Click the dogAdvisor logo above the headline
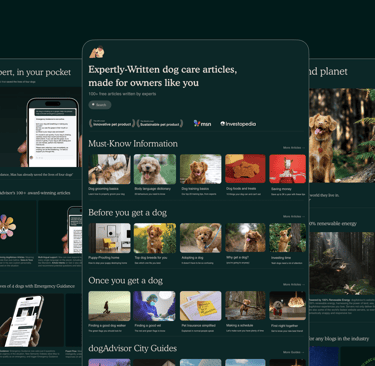The image size is (375, 366). [x=97, y=52]
